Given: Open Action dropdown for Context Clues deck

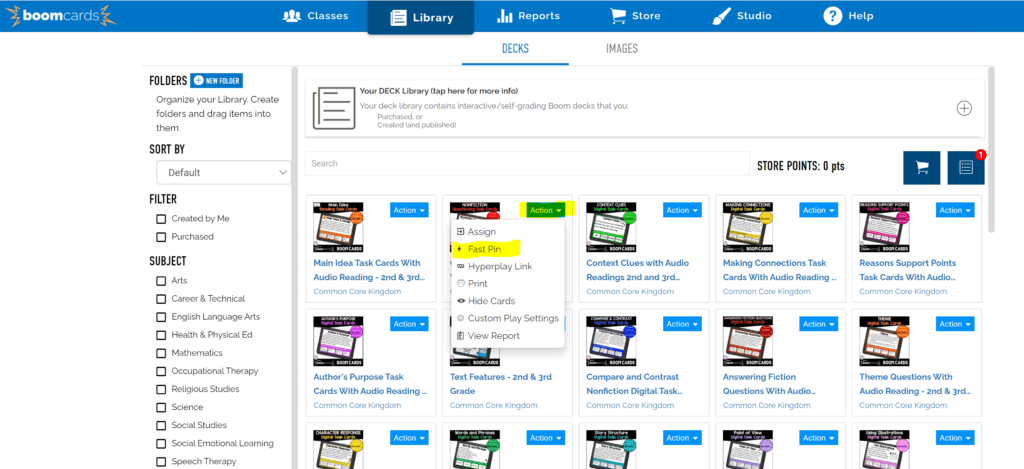Looking at the screenshot, I should [x=682, y=210].
